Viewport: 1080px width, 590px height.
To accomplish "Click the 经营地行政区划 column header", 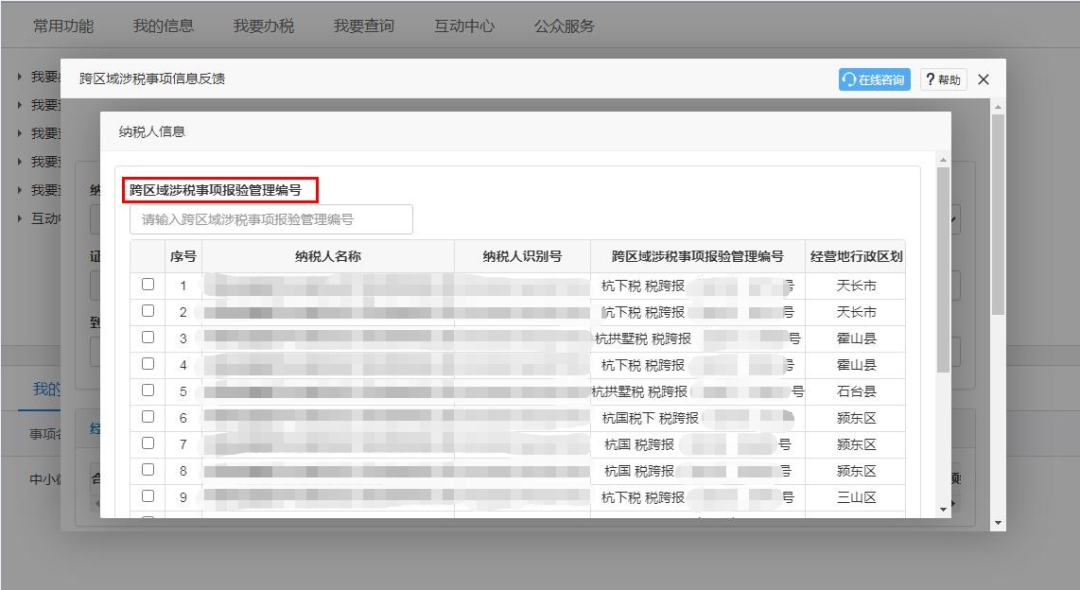I will click(x=855, y=256).
